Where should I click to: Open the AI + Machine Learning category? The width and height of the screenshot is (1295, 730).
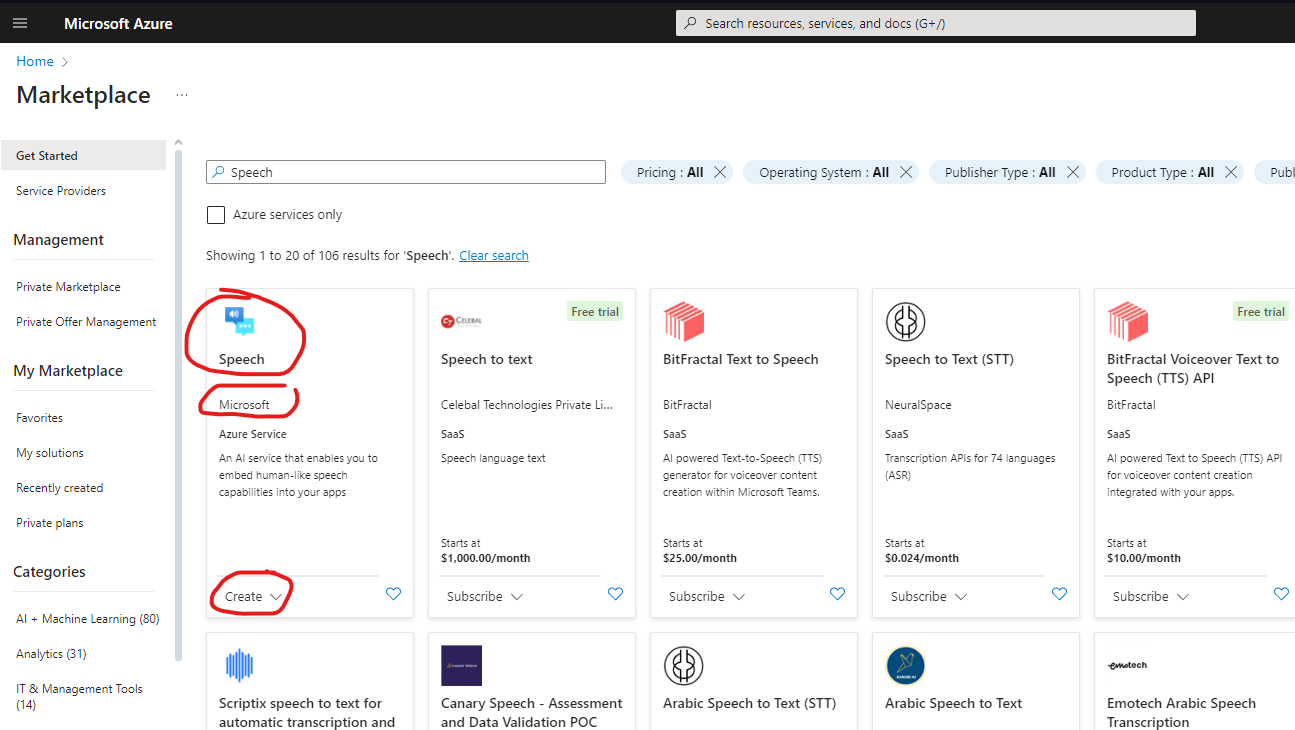[87, 618]
